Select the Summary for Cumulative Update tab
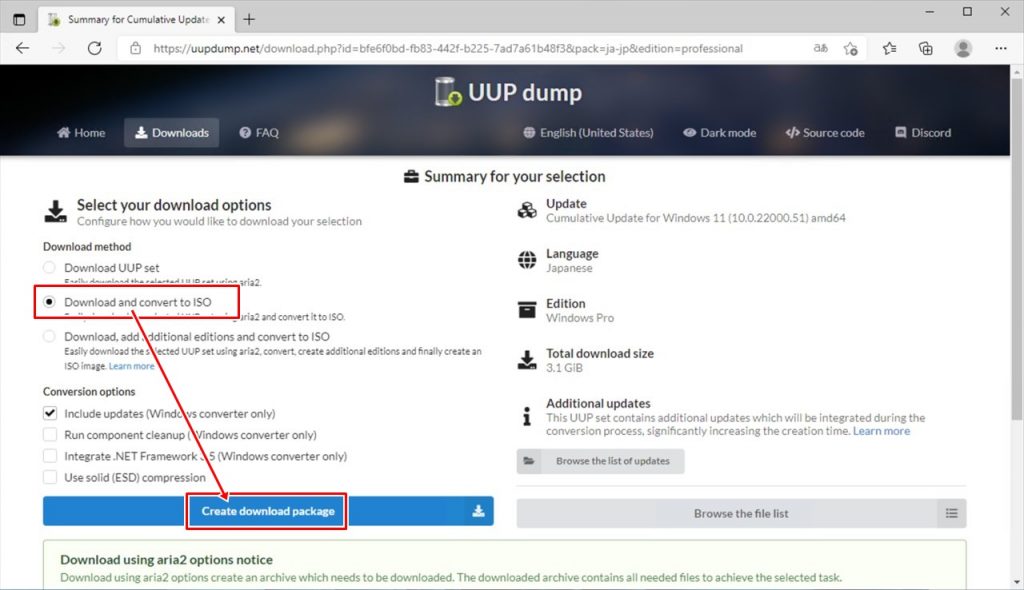Screen dimensions: 1024x590 [x=137, y=20]
